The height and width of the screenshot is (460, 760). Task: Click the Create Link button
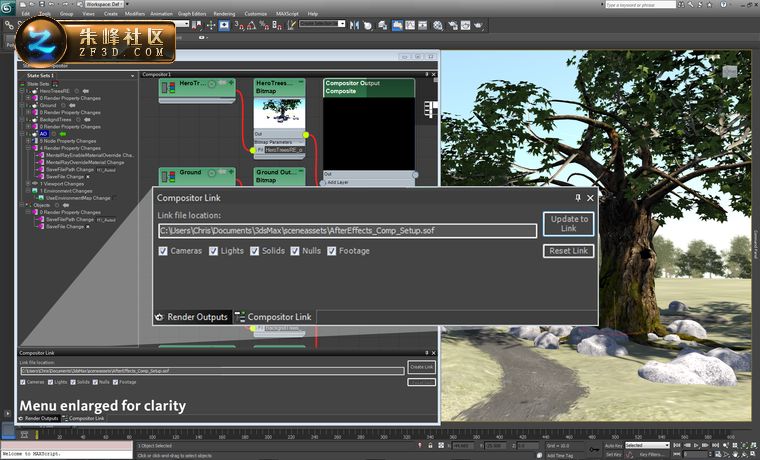[x=422, y=367]
